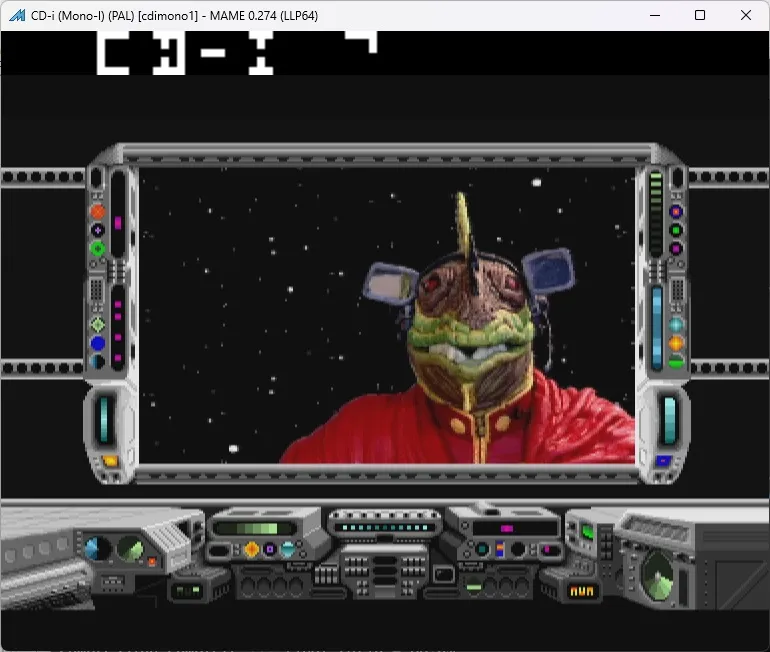Click the green radar scope on the right console
Viewport: 770px width, 652px height.
tap(658, 576)
